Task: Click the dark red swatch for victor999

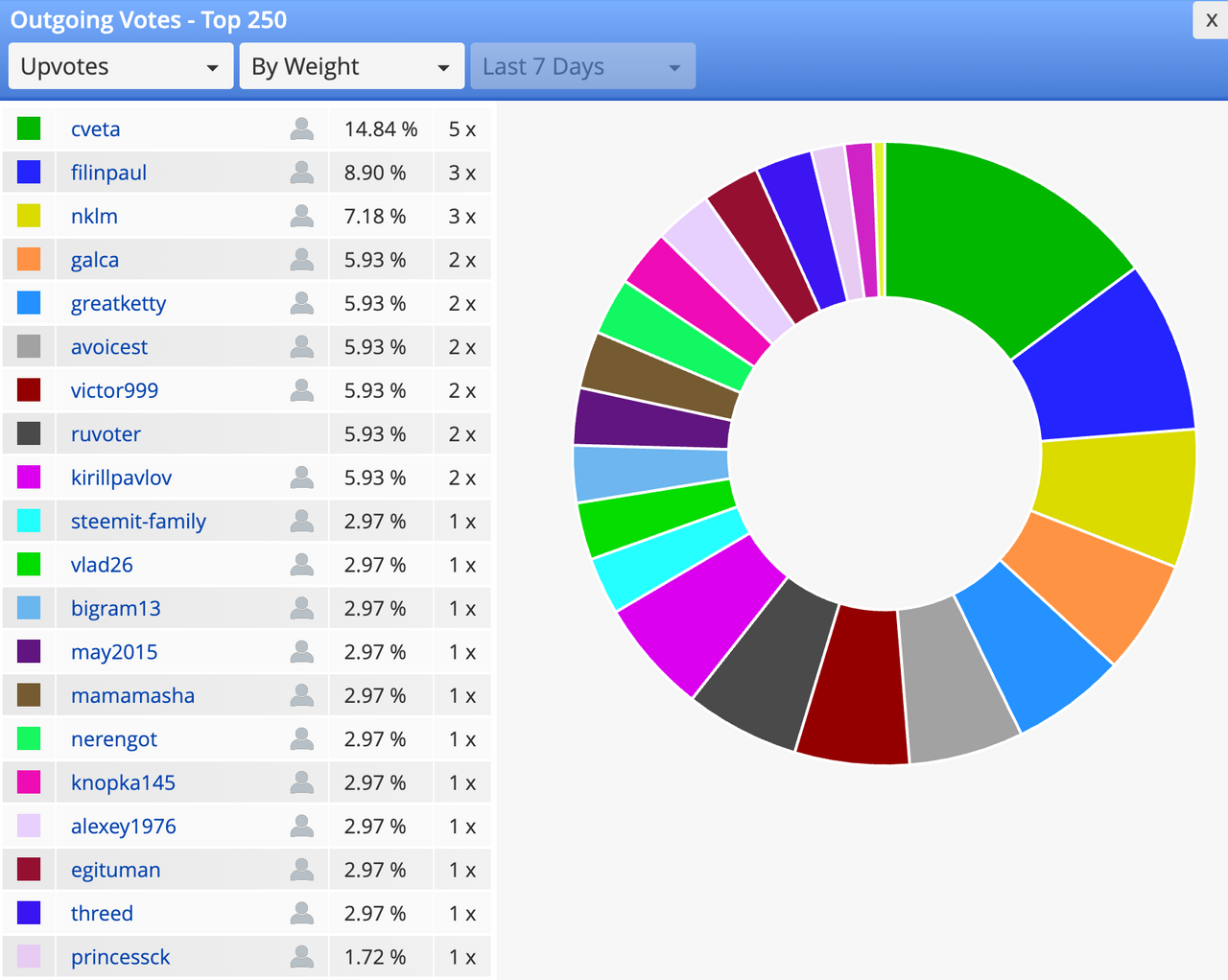Action: click(x=29, y=390)
